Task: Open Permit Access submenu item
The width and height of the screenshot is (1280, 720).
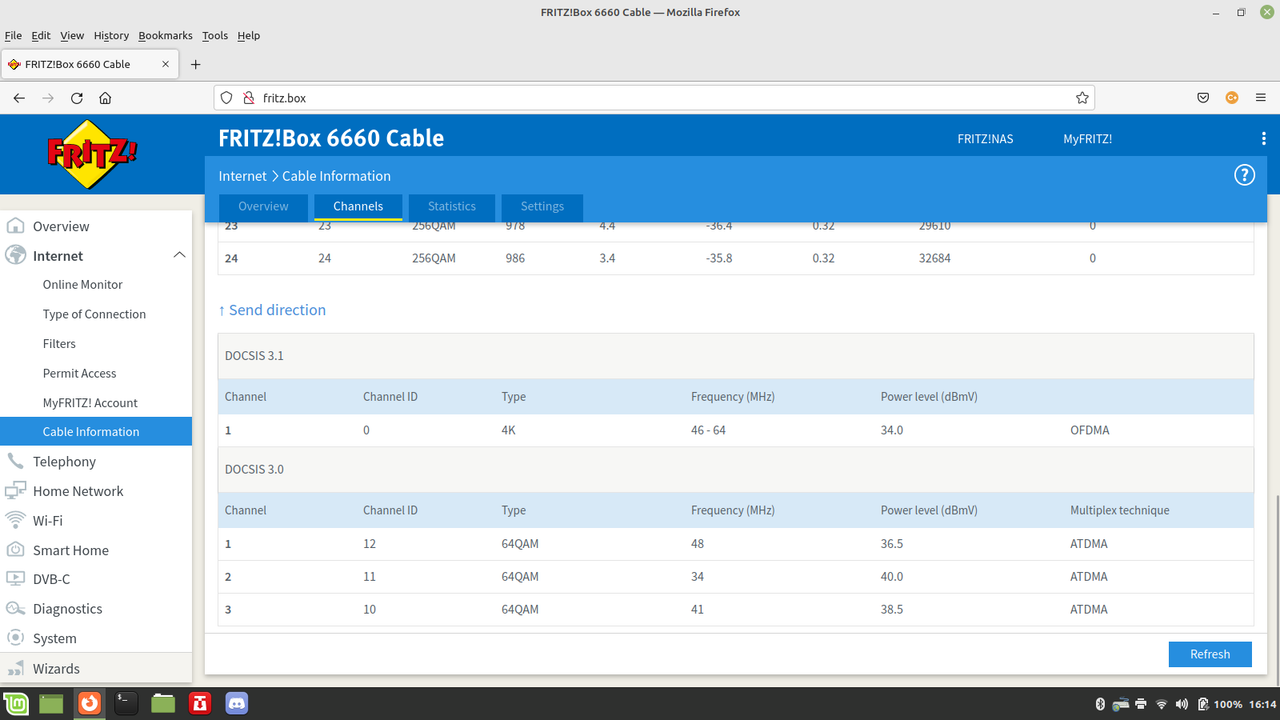Action: [x=79, y=373]
